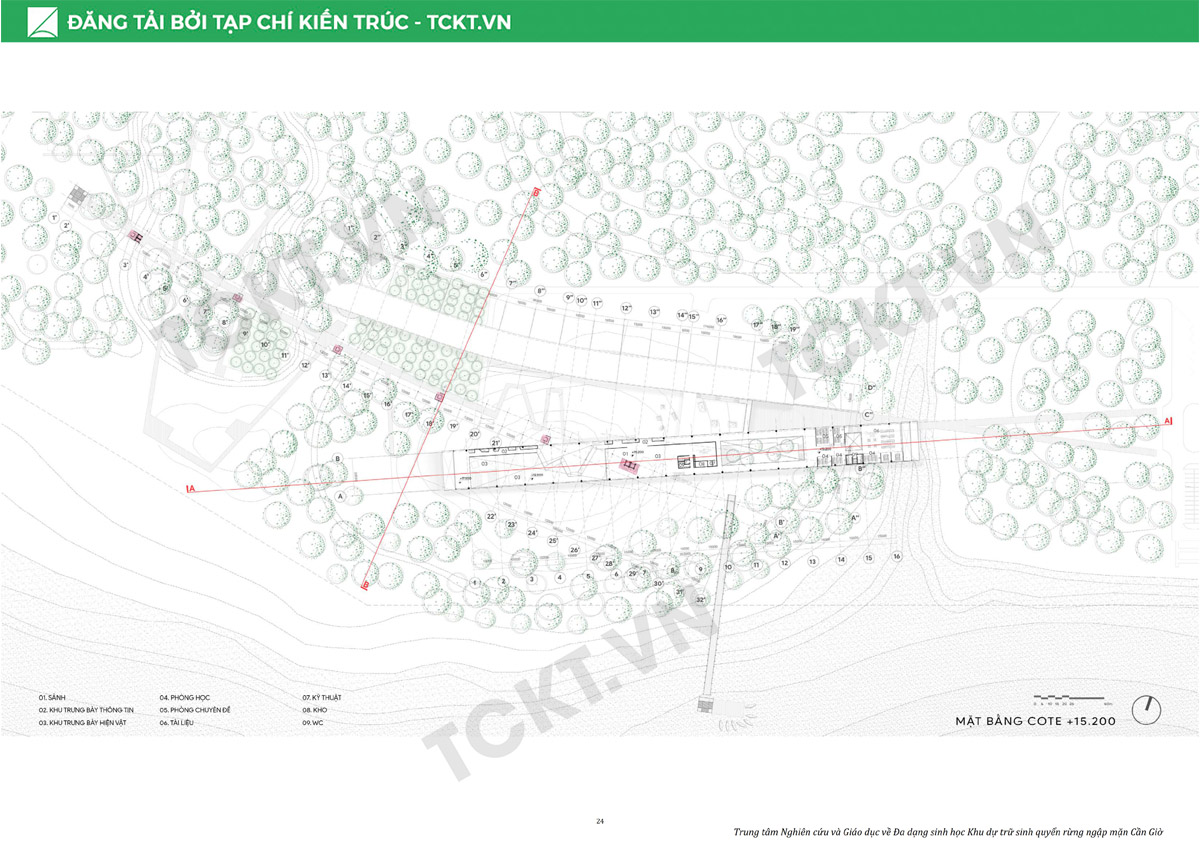Click the grid bubble labeled 22'
Screen dimensions: 1200x848
[x=491, y=516]
